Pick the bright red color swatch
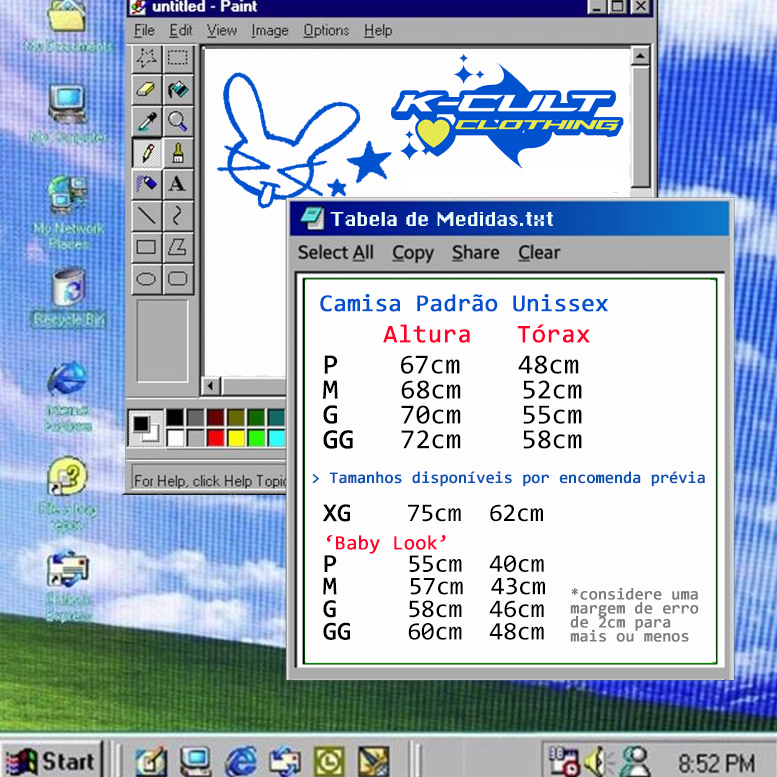 [215, 437]
